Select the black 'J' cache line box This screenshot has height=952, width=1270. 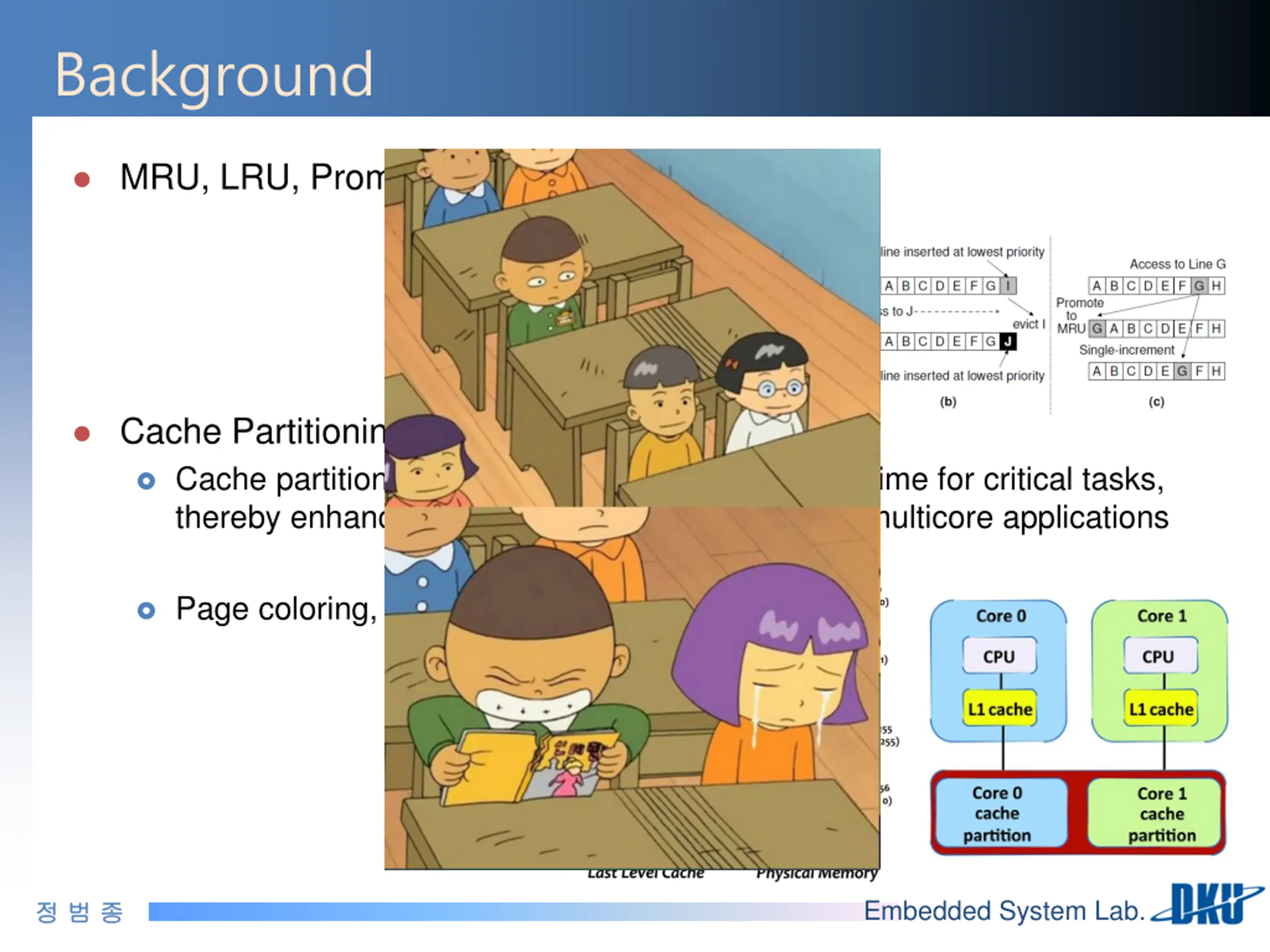point(1008,342)
